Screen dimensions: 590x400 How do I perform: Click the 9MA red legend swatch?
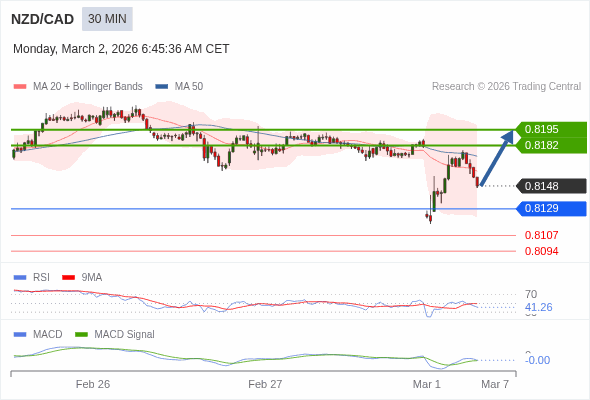pos(68,278)
